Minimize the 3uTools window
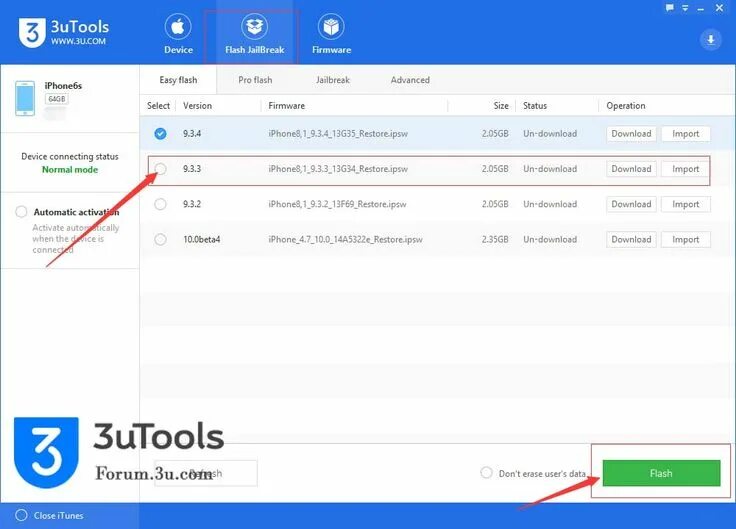Viewport: 736px width, 529px height. (x=700, y=8)
